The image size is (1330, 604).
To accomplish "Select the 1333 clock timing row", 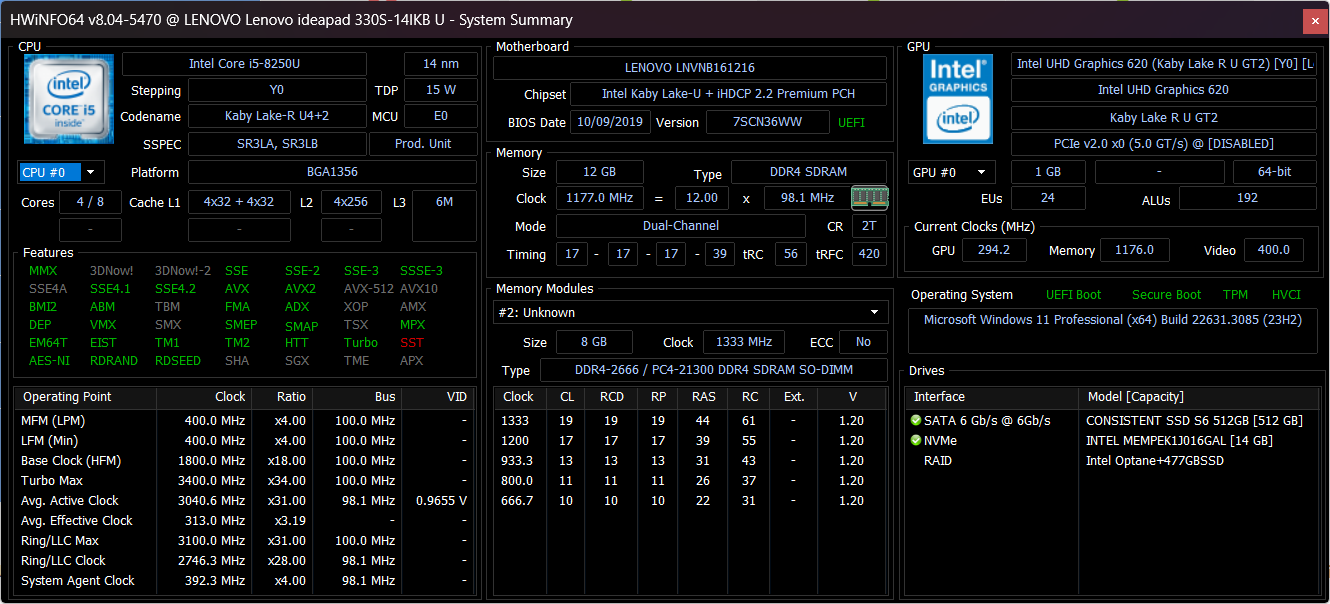I will pos(690,421).
